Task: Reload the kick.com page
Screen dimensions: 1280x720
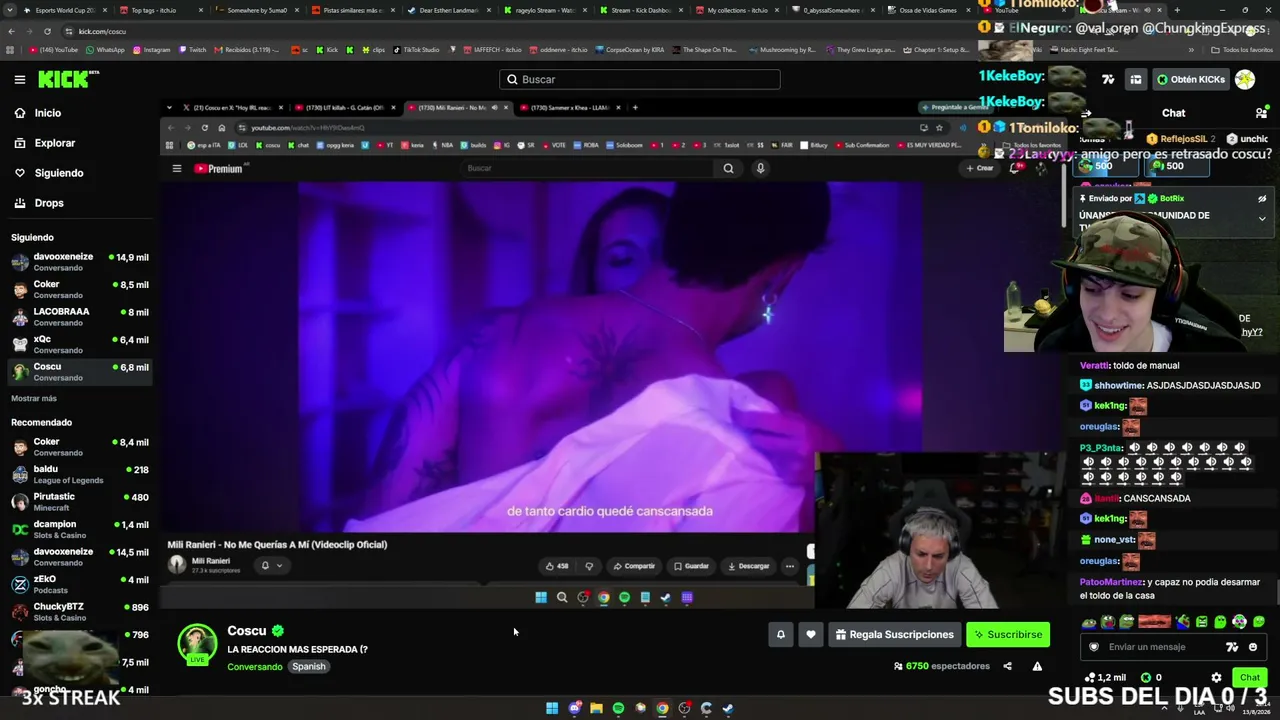Action: coord(48,31)
